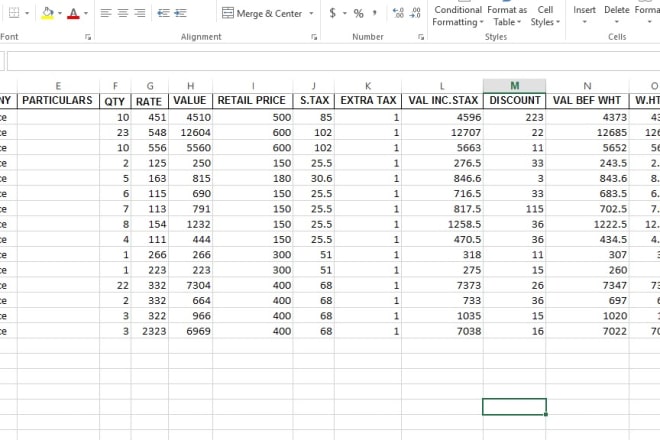This screenshot has height=440, width=660.
Task: Click the VAL INC.STAX header cell
Action: (x=442, y=101)
